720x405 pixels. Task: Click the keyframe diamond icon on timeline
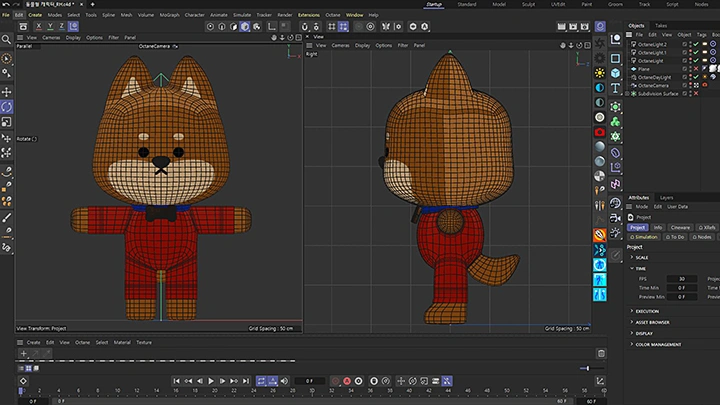click(x=23, y=381)
